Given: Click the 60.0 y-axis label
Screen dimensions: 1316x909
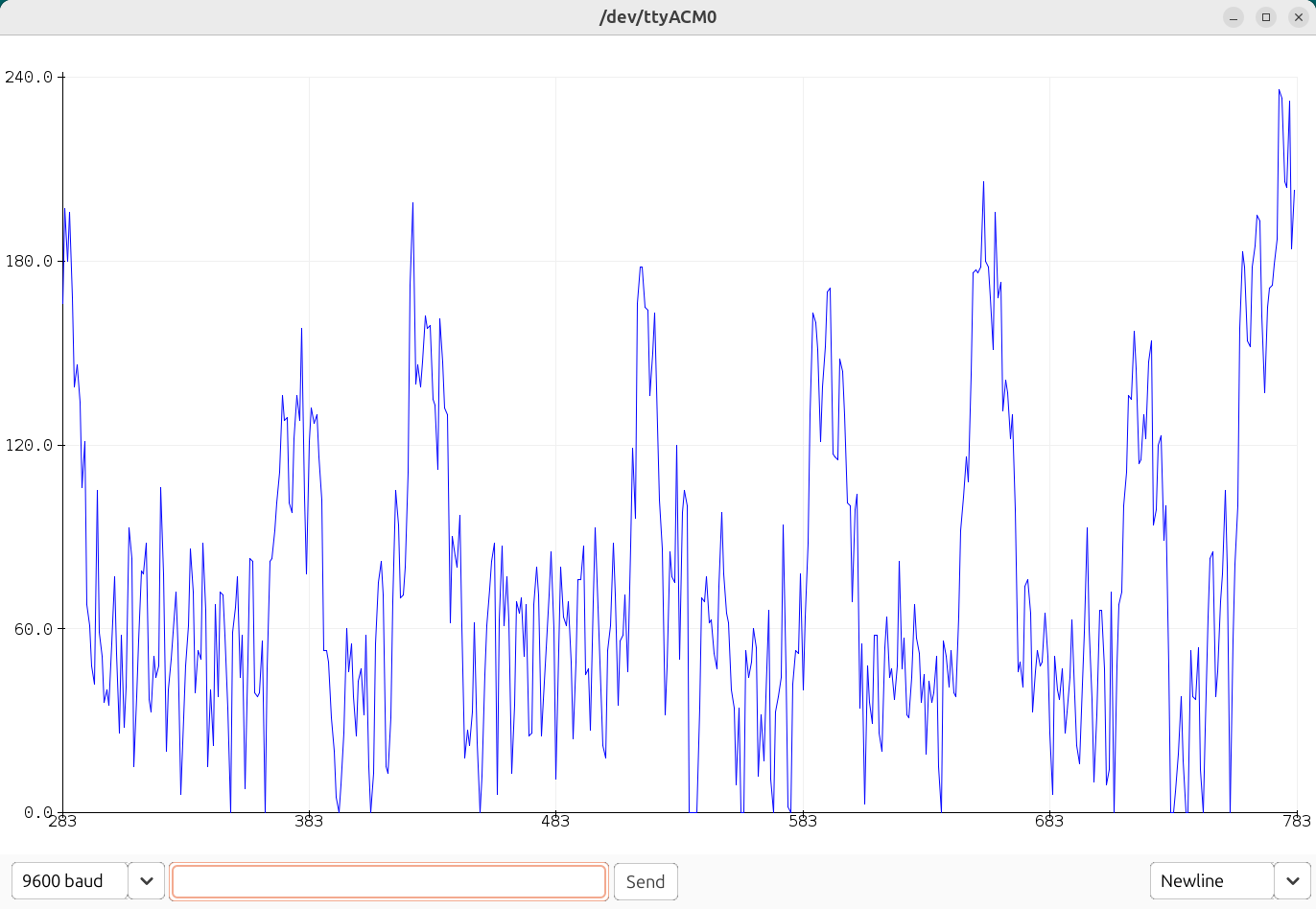Looking at the screenshot, I should (x=33, y=629).
